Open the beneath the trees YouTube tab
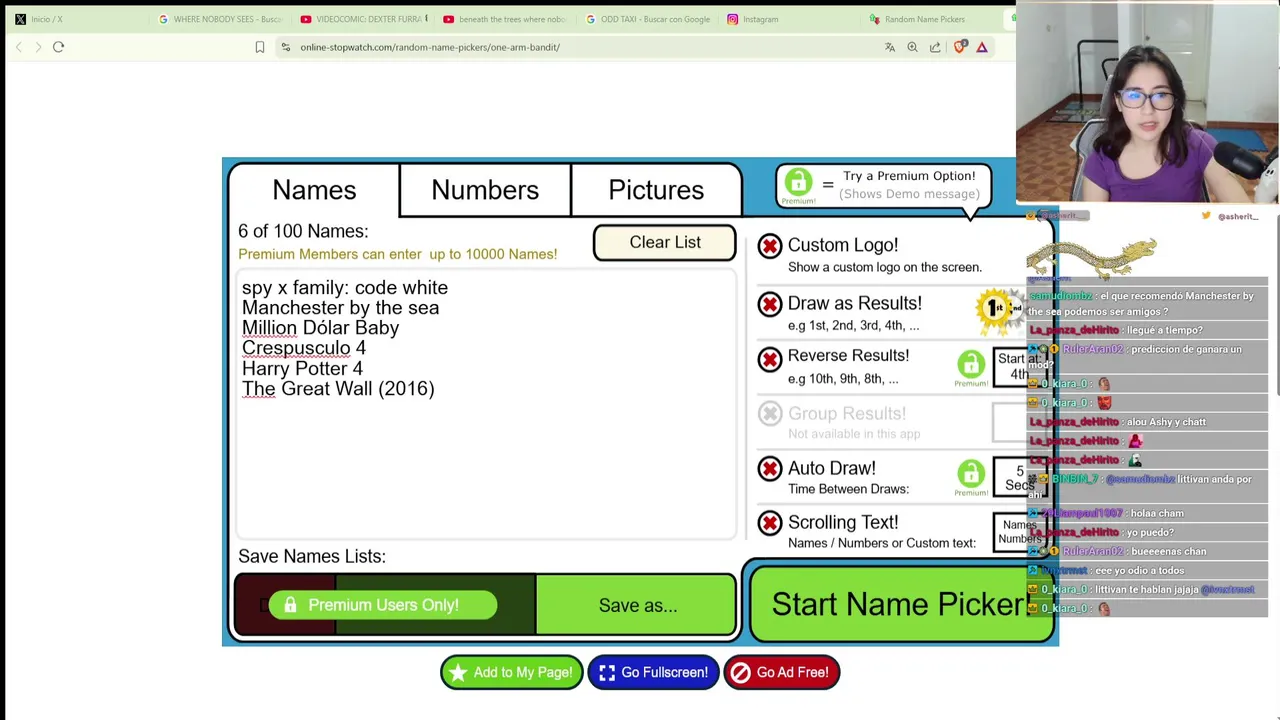 tap(506, 19)
